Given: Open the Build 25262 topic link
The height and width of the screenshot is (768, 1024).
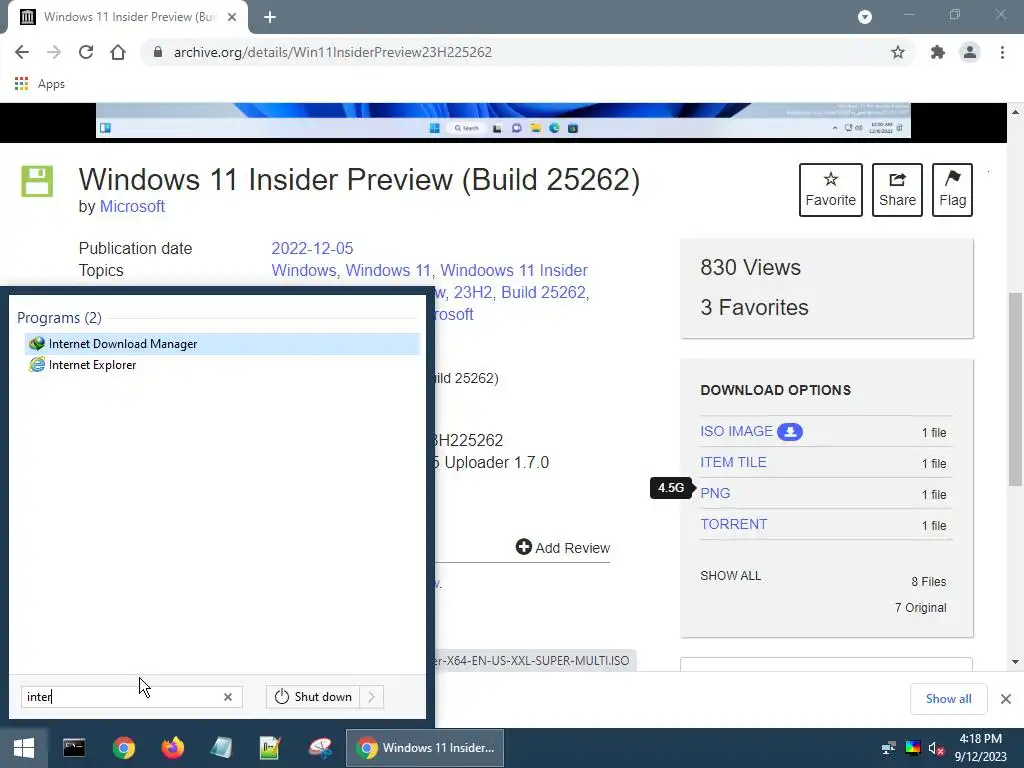Looking at the screenshot, I should point(543,293).
